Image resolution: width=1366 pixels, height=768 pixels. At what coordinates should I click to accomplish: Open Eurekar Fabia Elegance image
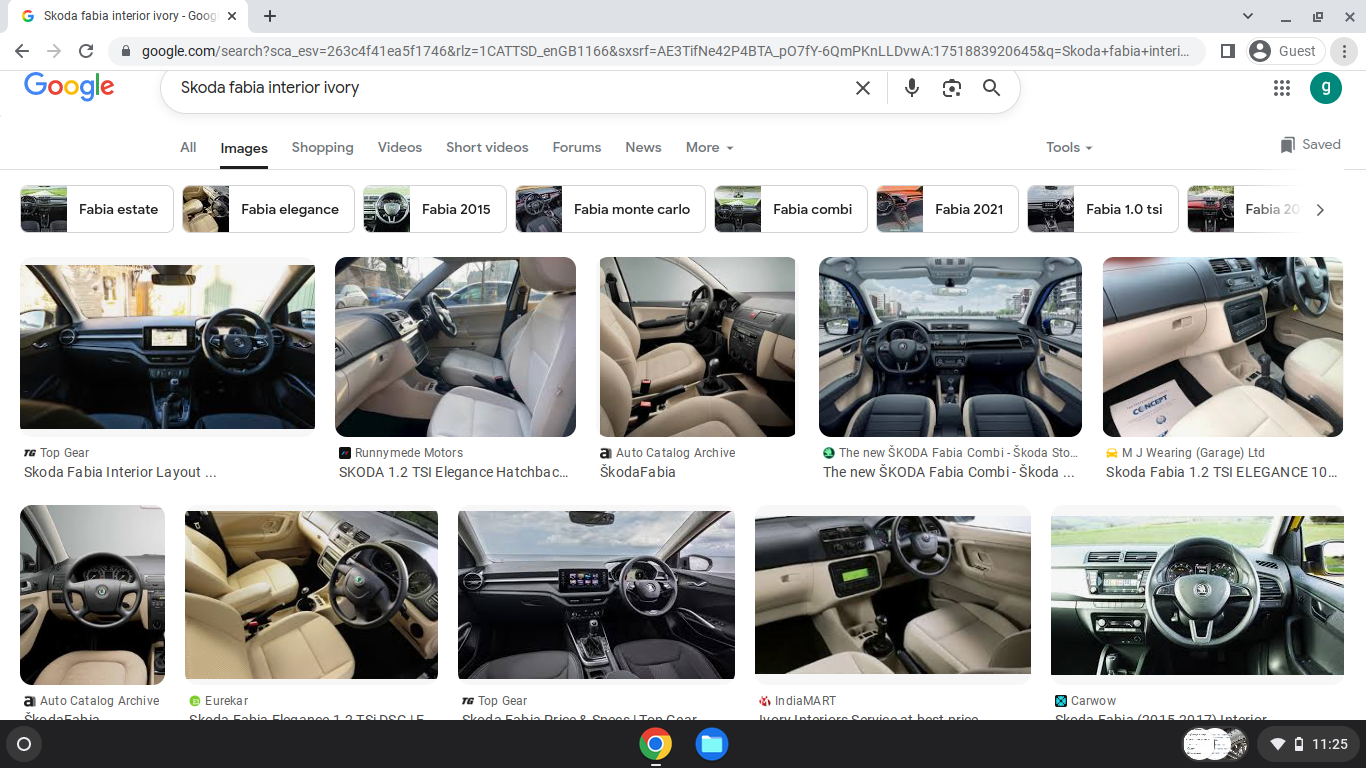[311, 595]
